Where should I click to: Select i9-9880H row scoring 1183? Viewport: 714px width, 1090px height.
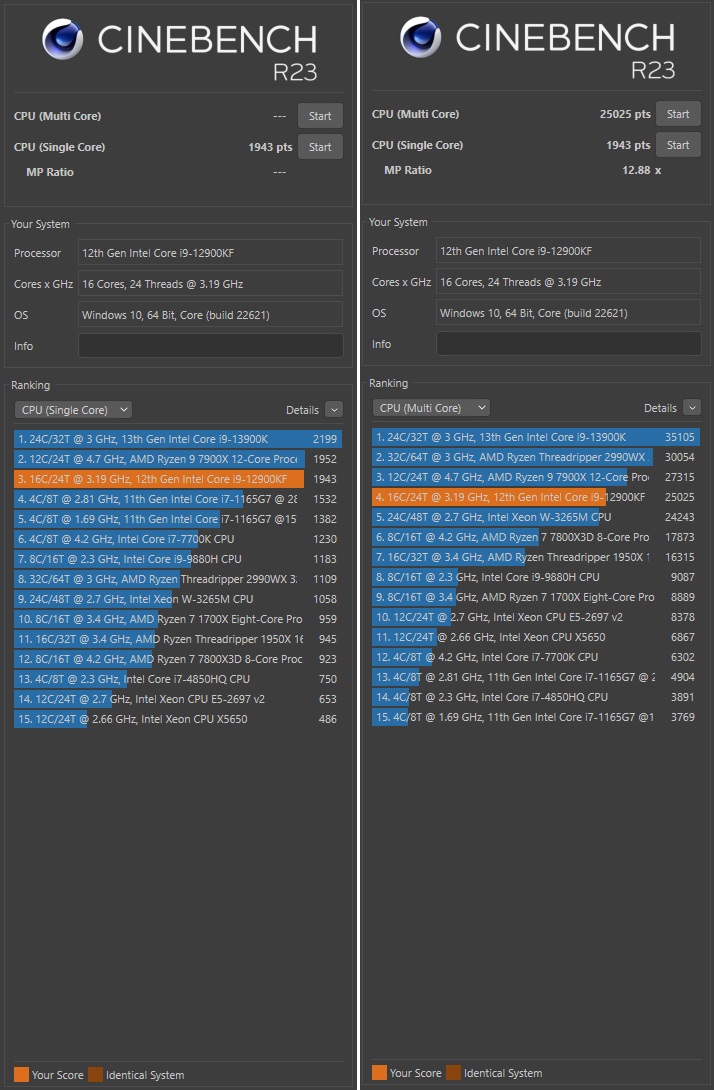[x=177, y=559]
